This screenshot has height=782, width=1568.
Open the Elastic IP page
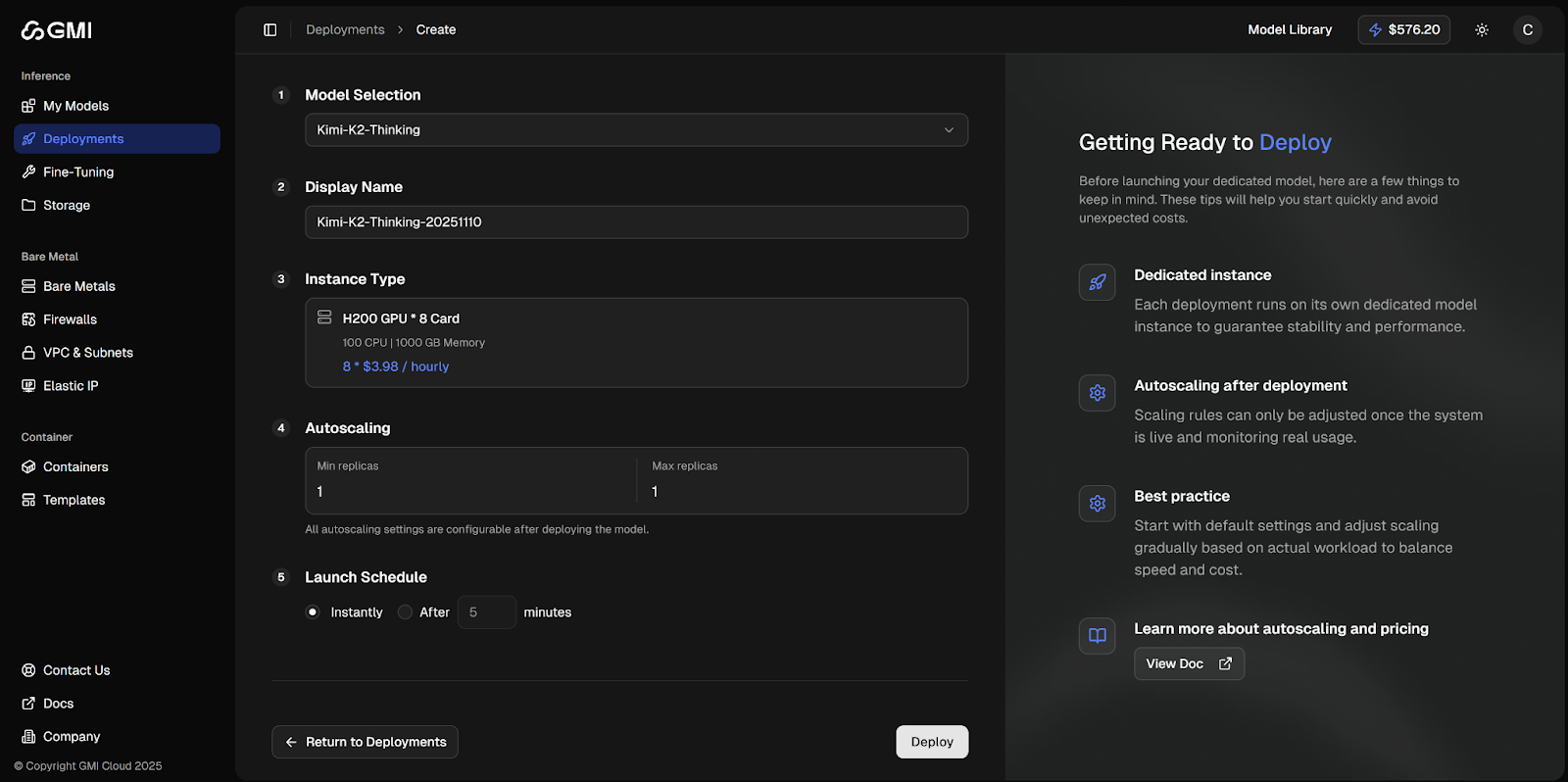coord(117,386)
